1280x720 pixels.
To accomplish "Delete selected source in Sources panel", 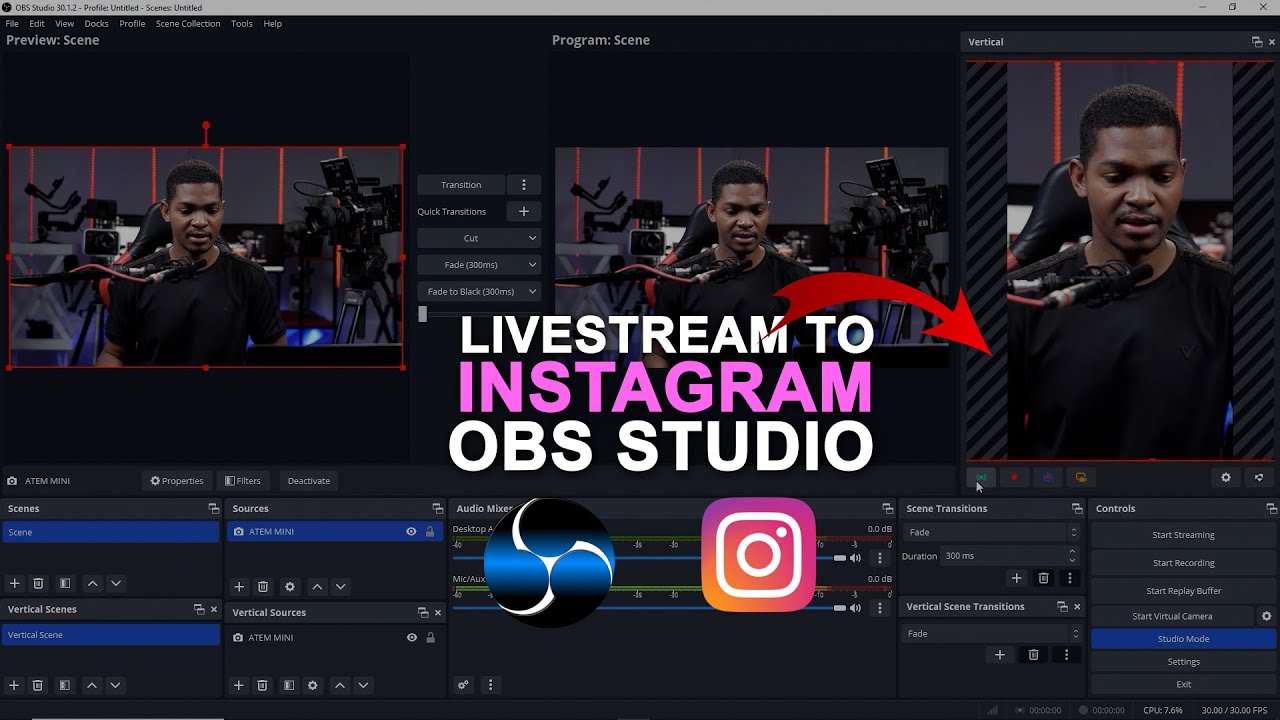I will point(263,587).
